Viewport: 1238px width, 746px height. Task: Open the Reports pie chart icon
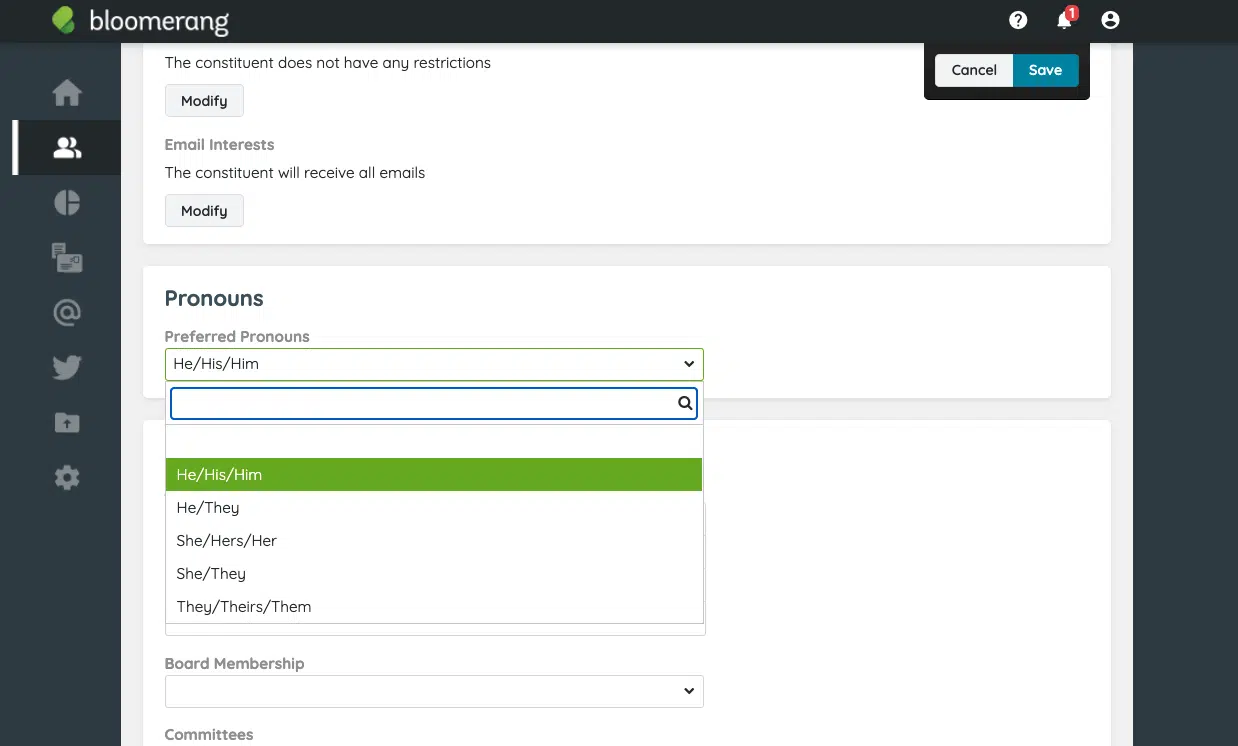click(67, 203)
